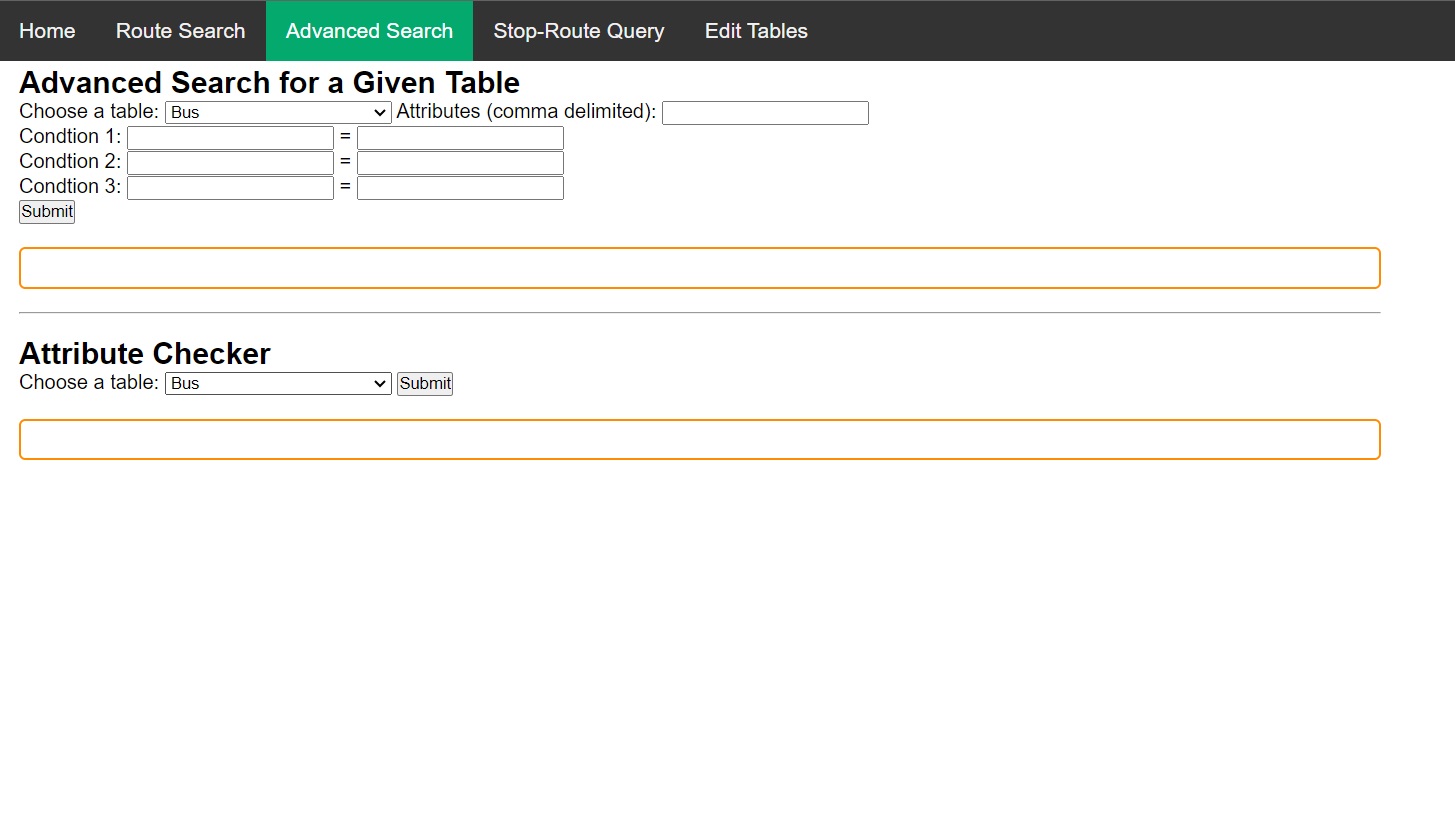
Task: Click the orange results box under Advanced Search
Action: (699, 267)
